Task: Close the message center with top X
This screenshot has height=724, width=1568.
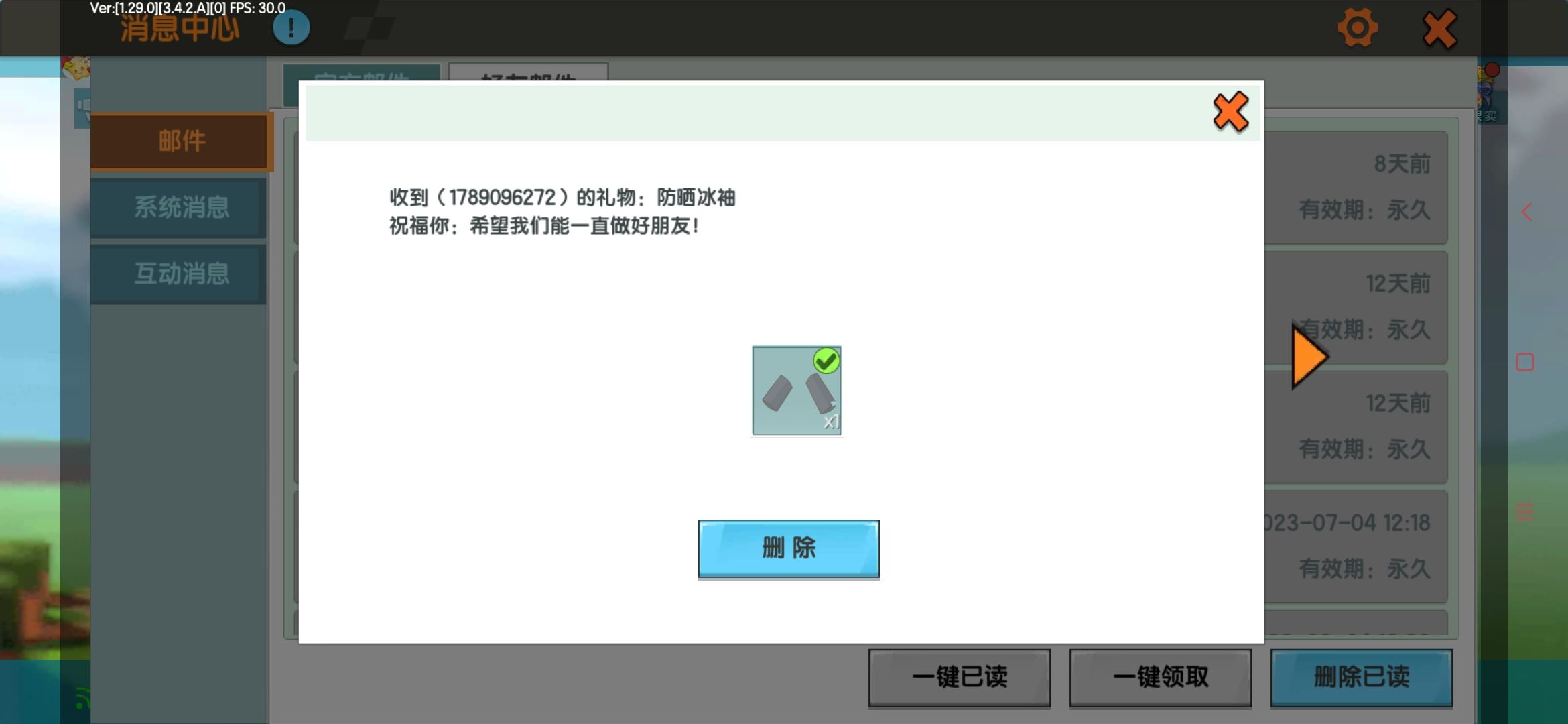Action: (1439, 29)
